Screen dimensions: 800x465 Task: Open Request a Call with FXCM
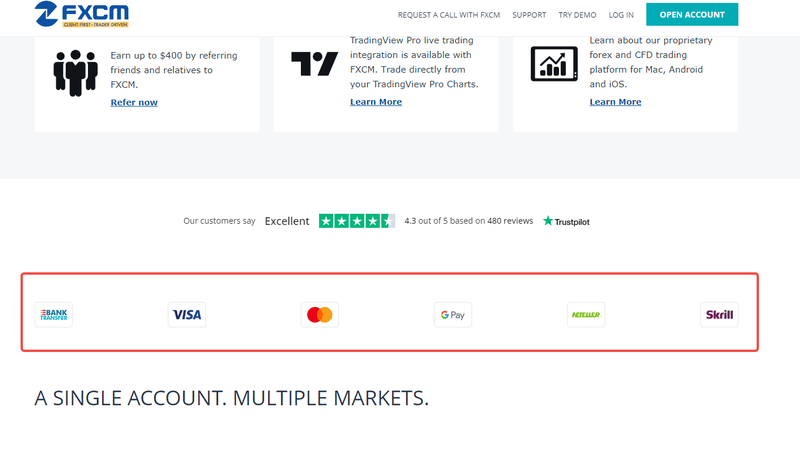pos(448,15)
